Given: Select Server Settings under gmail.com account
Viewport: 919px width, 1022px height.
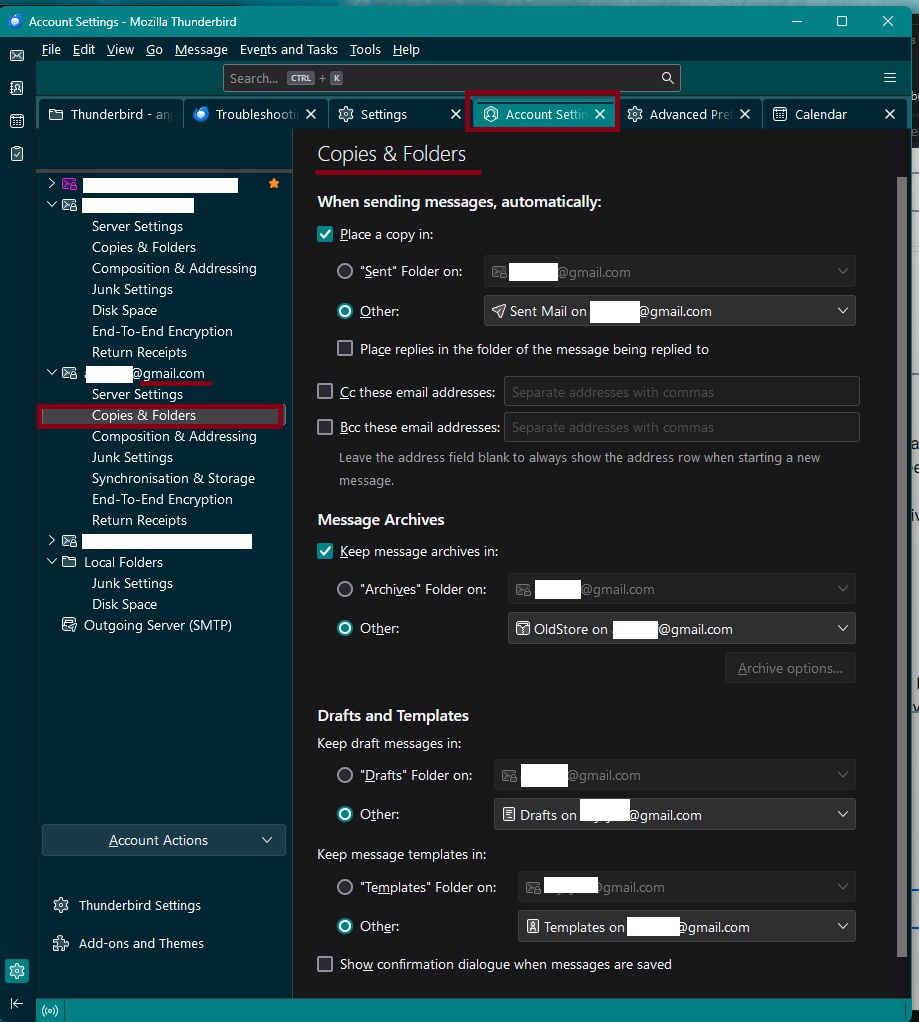Looking at the screenshot, I should 137,394.
